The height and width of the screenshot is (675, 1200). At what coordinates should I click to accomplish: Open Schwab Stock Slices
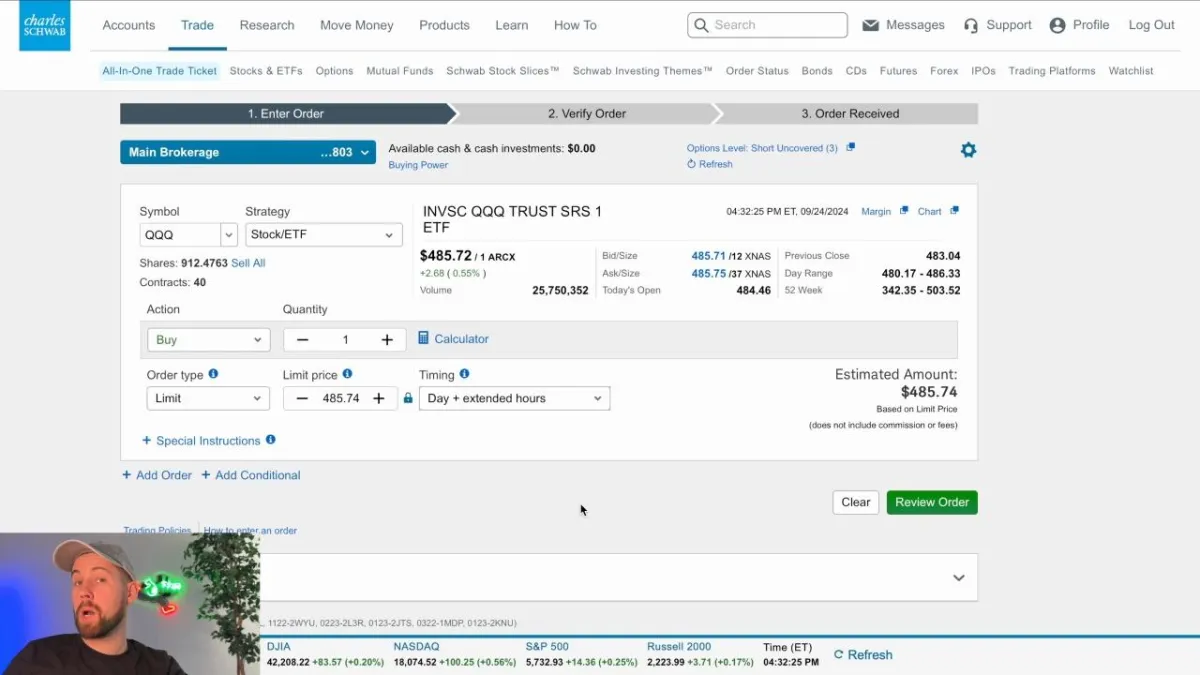503,71
